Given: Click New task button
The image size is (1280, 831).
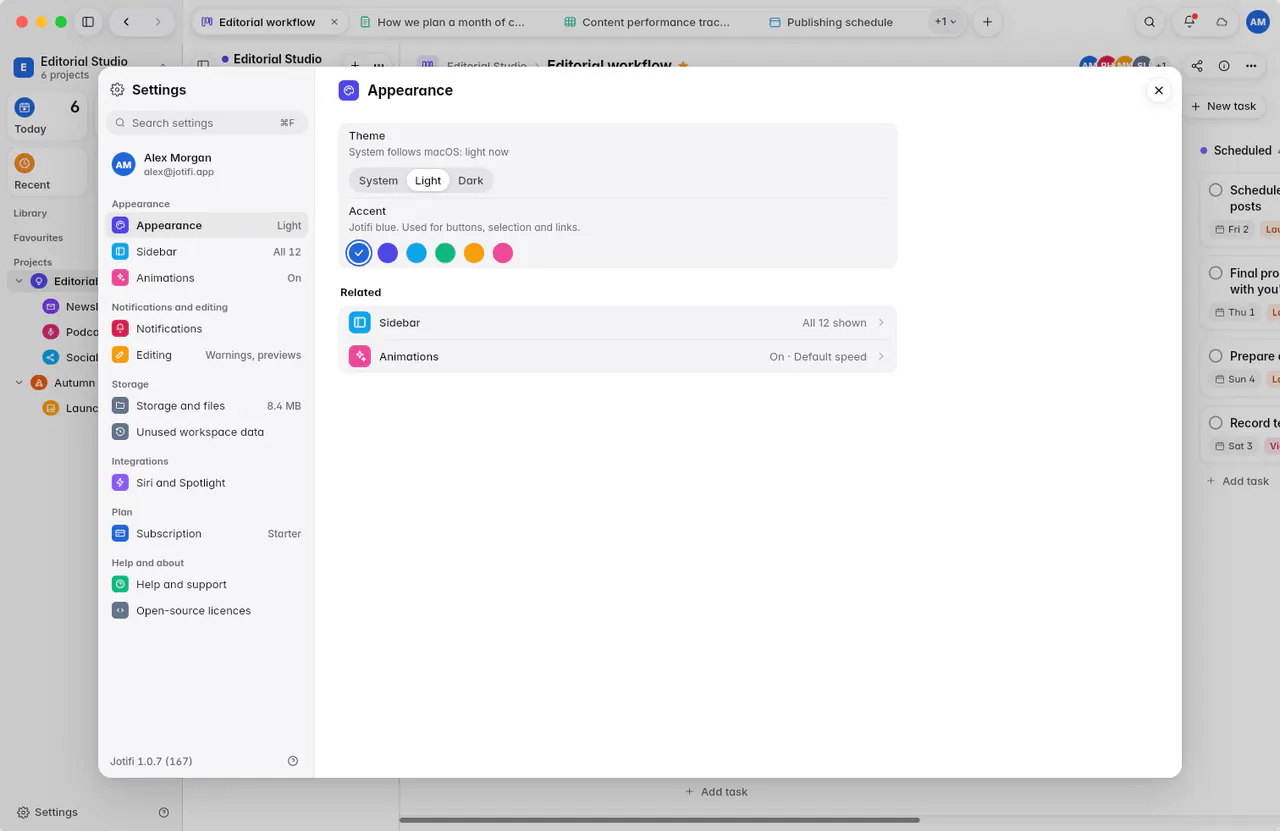Looking at the screenshot, I should [1224, 106].
